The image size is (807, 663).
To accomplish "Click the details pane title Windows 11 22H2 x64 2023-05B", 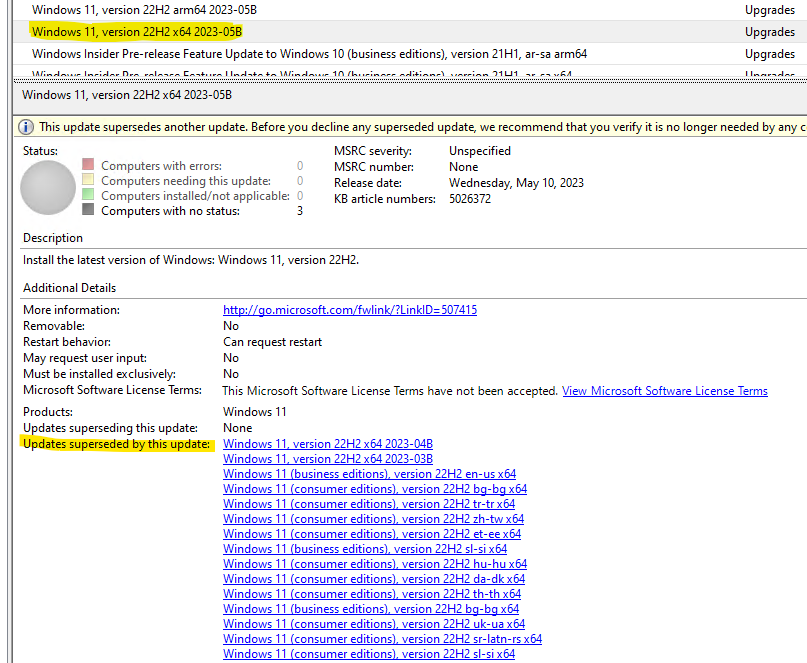I will (127, 95).
